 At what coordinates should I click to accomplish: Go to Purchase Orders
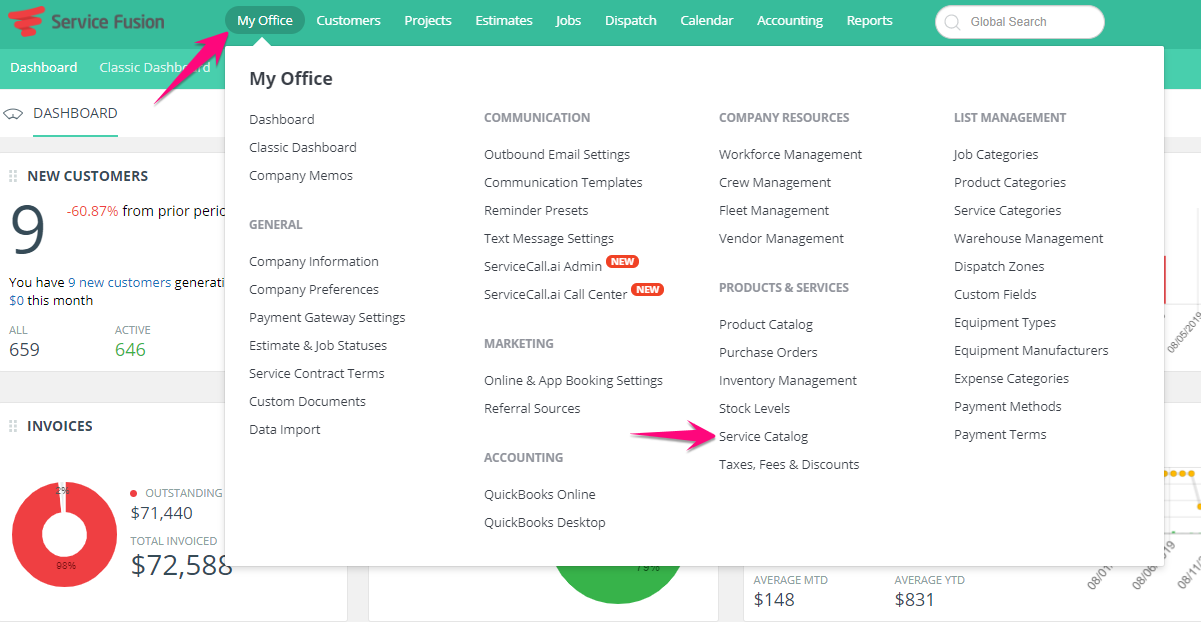click(x=768, y=353)
